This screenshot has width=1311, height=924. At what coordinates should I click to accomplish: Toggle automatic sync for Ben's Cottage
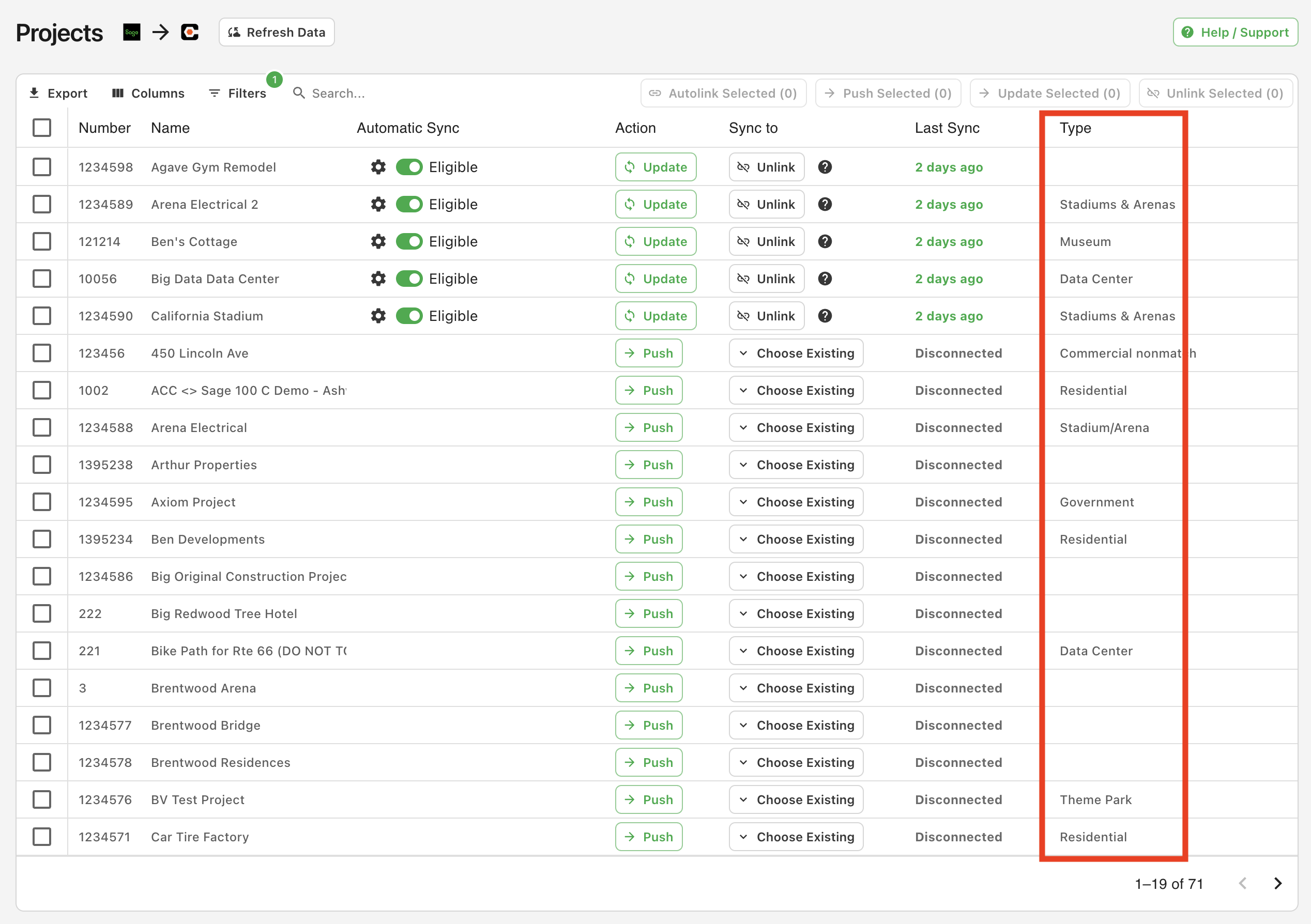click(409, 241)
